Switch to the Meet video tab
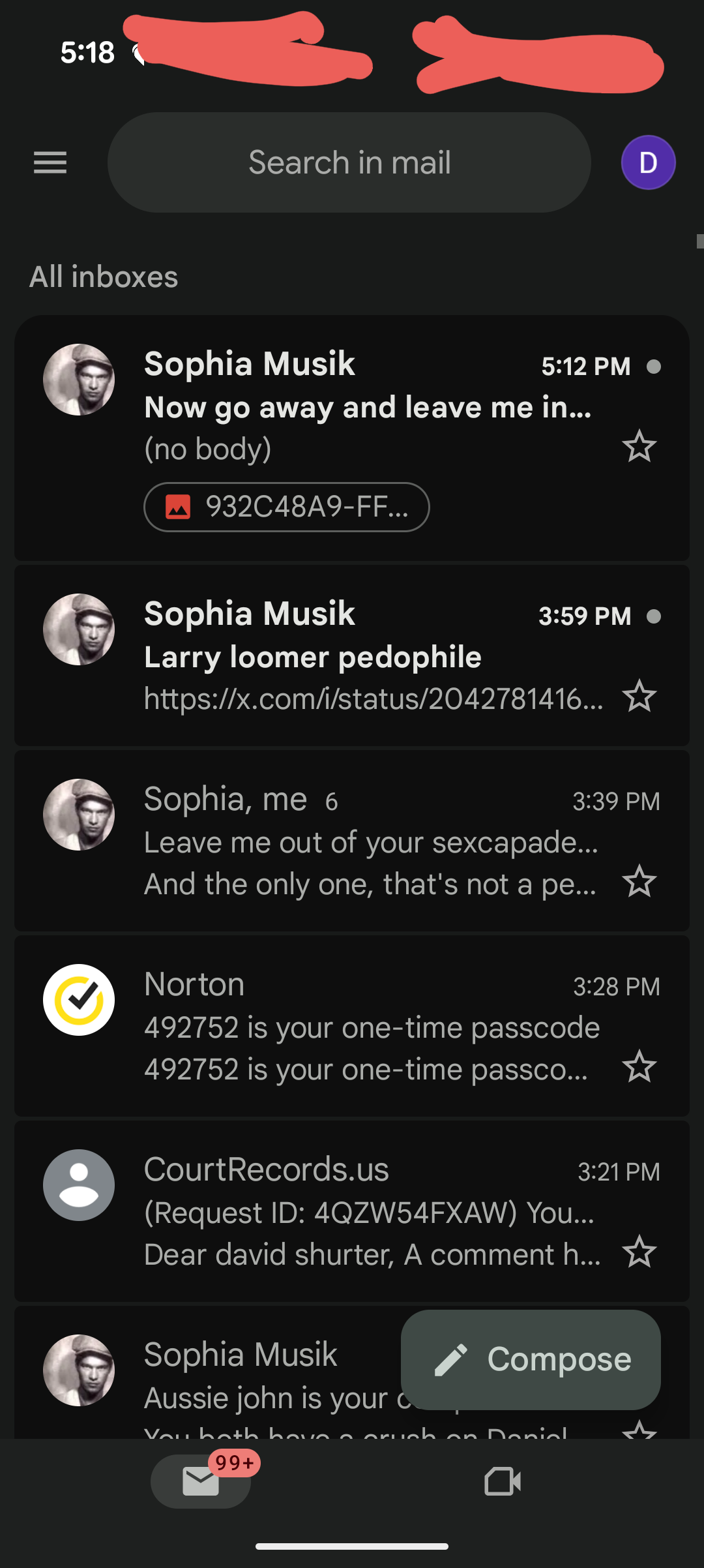This screenshot has width=704, height=1568. tap(503, 1481)
